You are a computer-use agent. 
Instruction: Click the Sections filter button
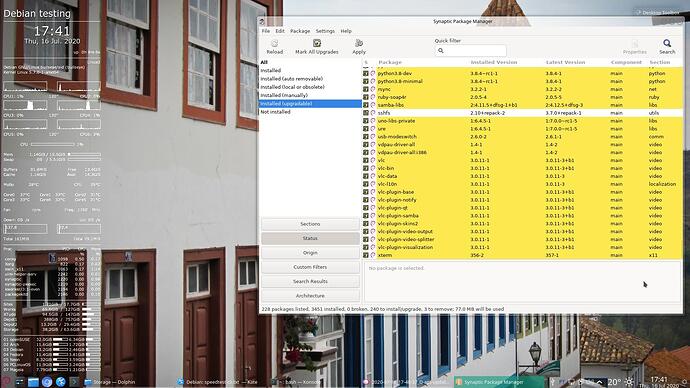[310, 224]
